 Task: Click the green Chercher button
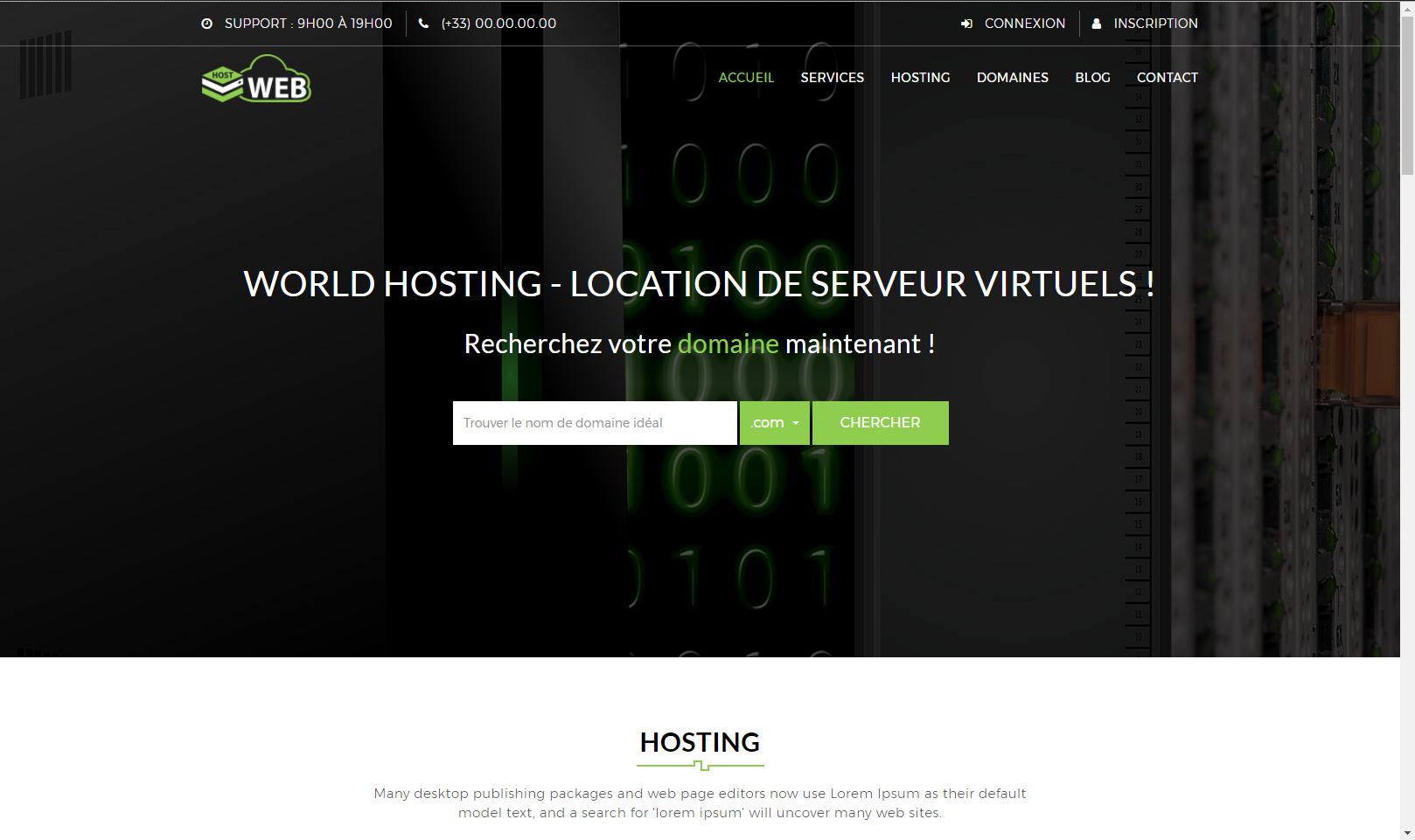point(881,423)
